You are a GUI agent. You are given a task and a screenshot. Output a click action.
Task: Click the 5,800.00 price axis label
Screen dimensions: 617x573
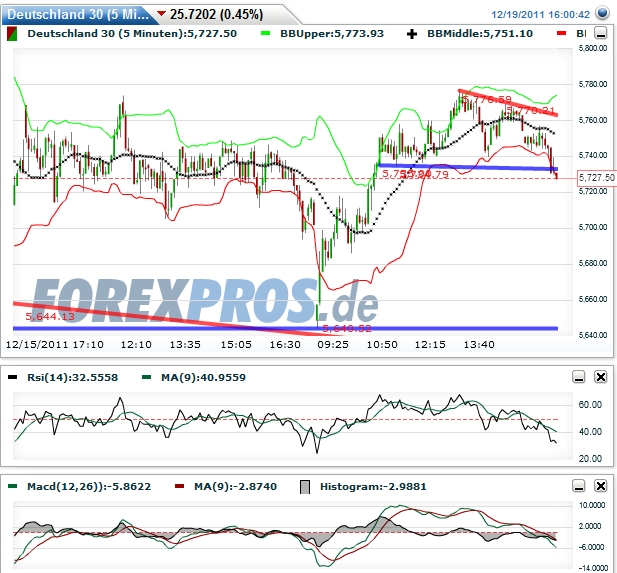point(593,48)
